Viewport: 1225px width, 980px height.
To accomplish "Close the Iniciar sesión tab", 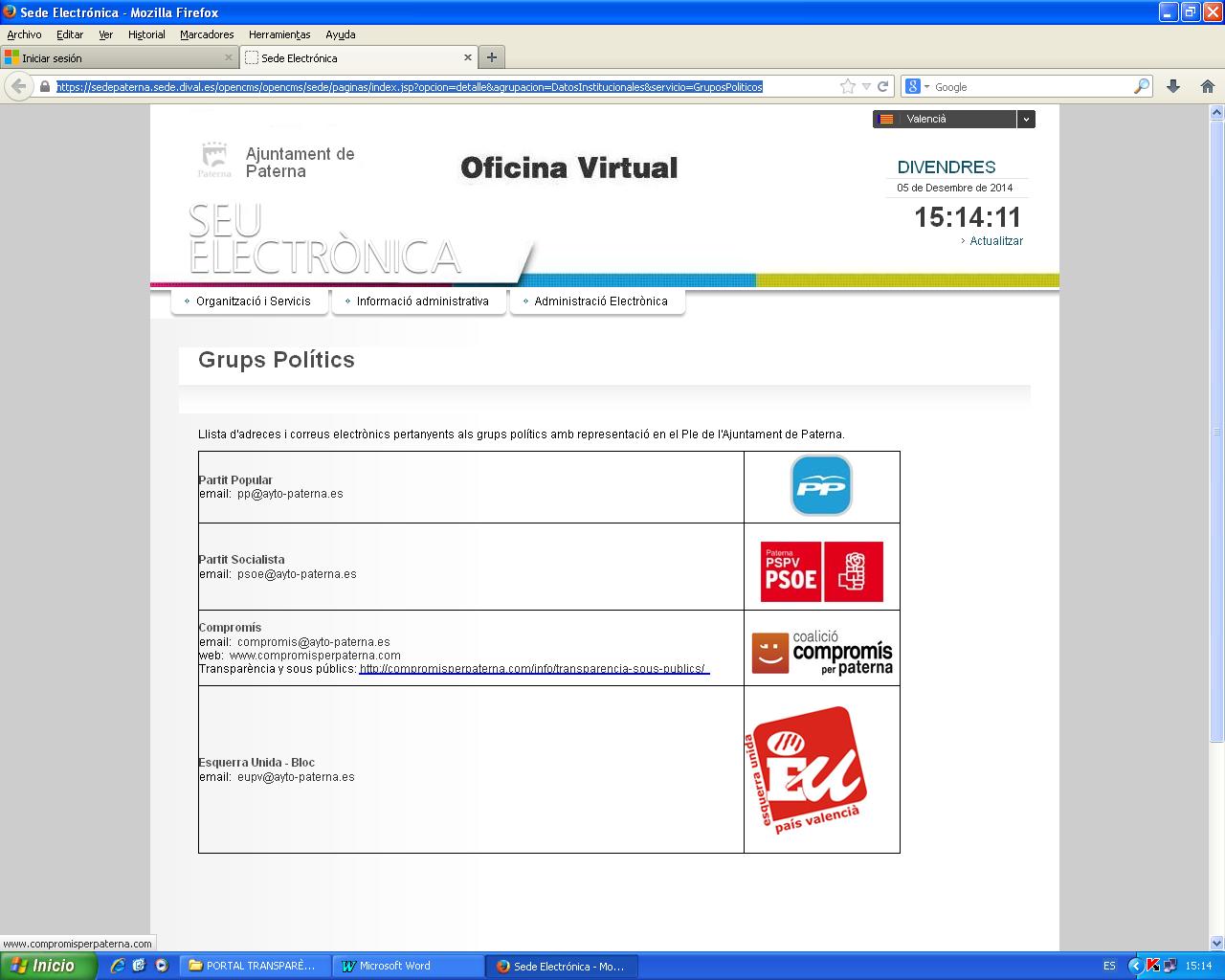I will tap(229, 57).
